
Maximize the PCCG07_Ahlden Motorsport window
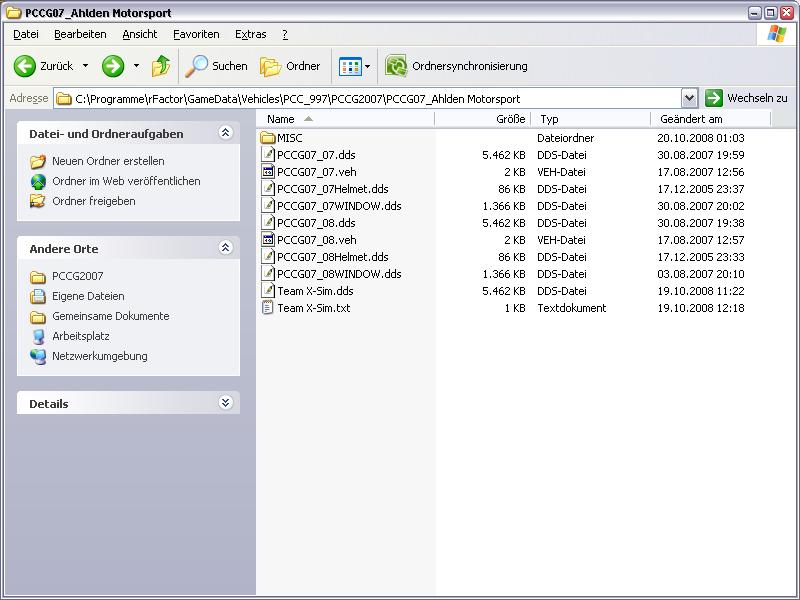[x=771, y=13]
